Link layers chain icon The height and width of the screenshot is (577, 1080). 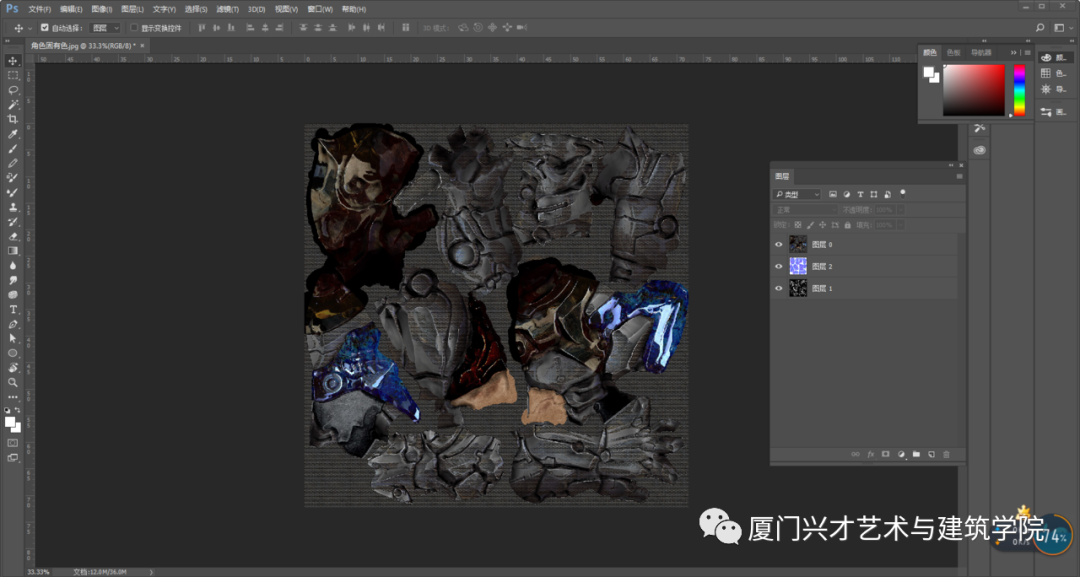tap(855, 454)
